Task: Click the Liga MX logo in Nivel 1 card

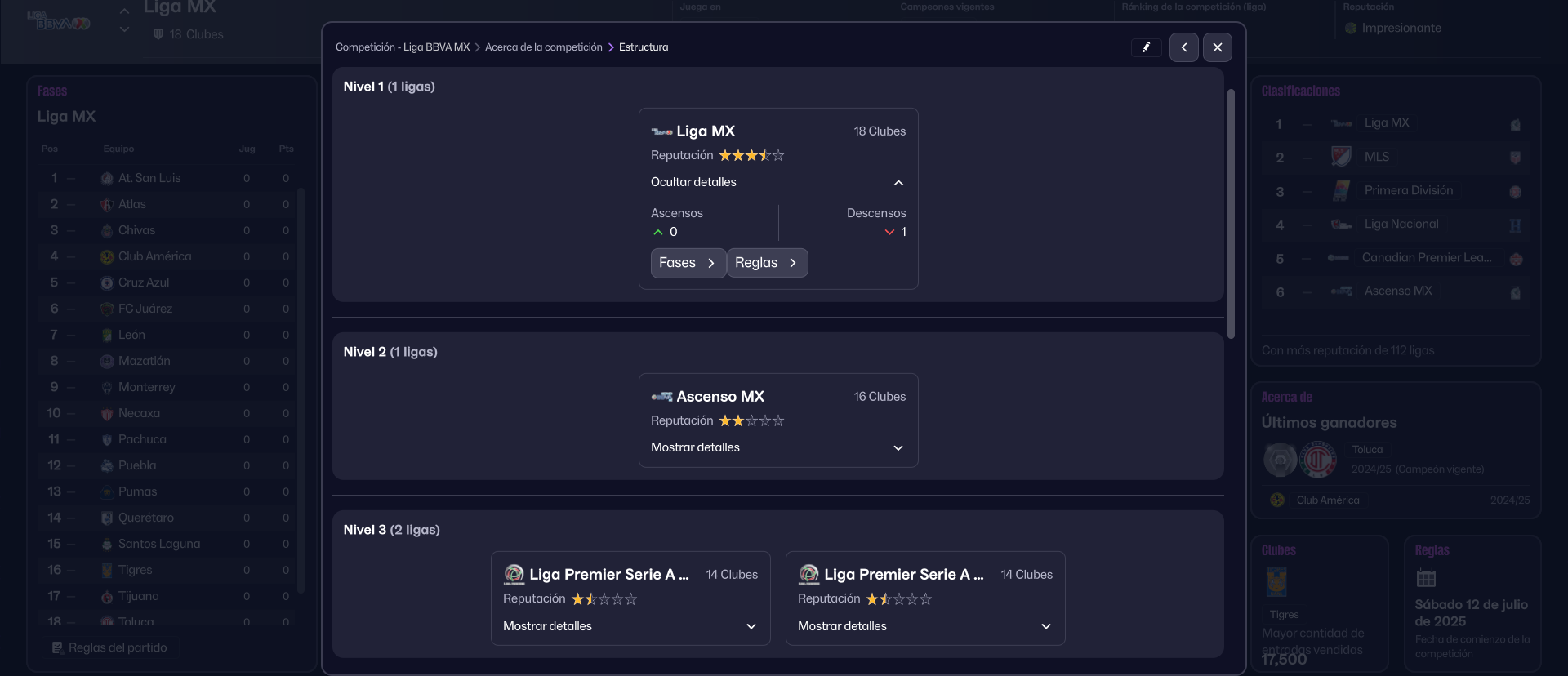Action: coord(661,131)
